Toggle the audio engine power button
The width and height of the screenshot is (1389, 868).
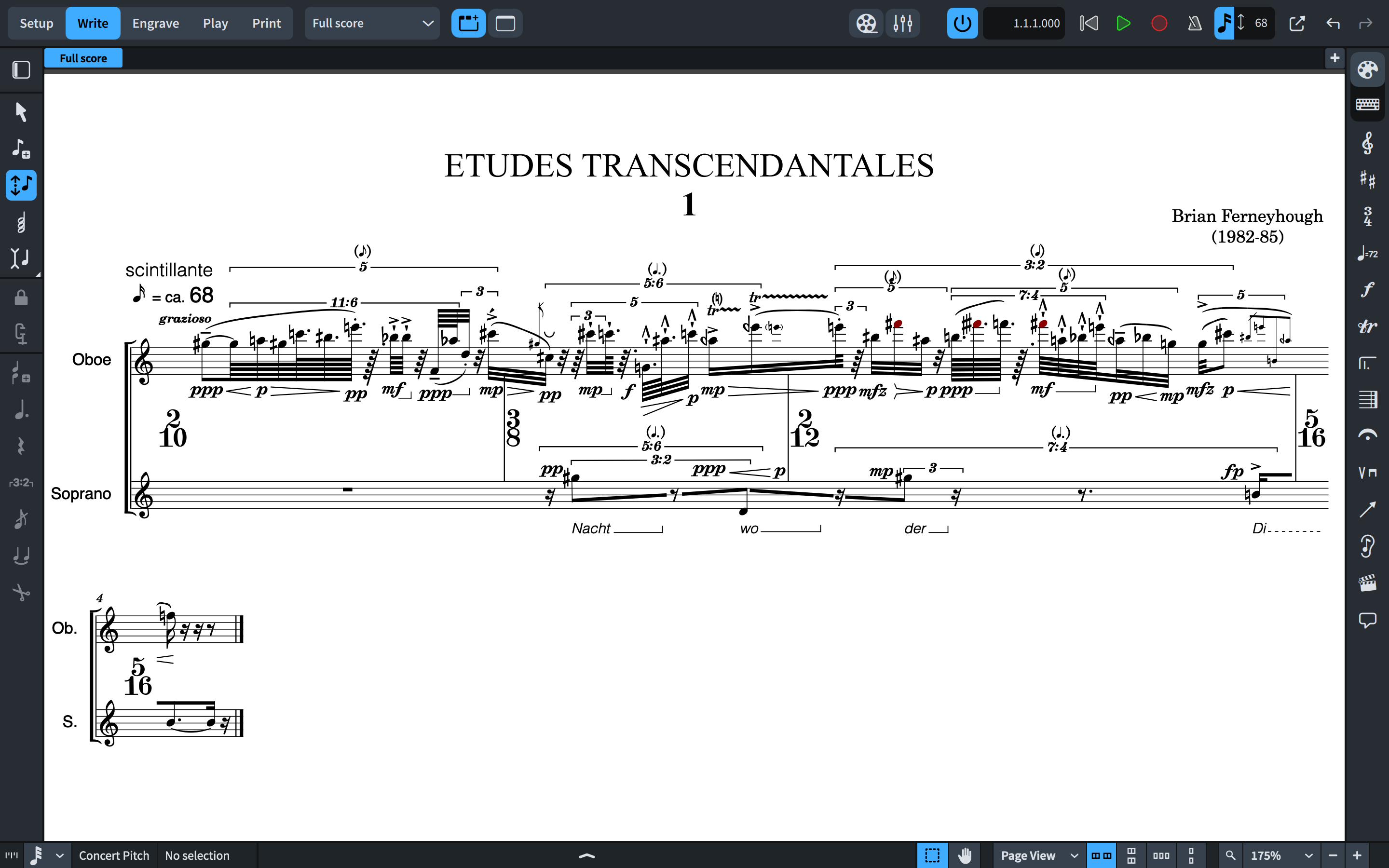pos(963,24)
